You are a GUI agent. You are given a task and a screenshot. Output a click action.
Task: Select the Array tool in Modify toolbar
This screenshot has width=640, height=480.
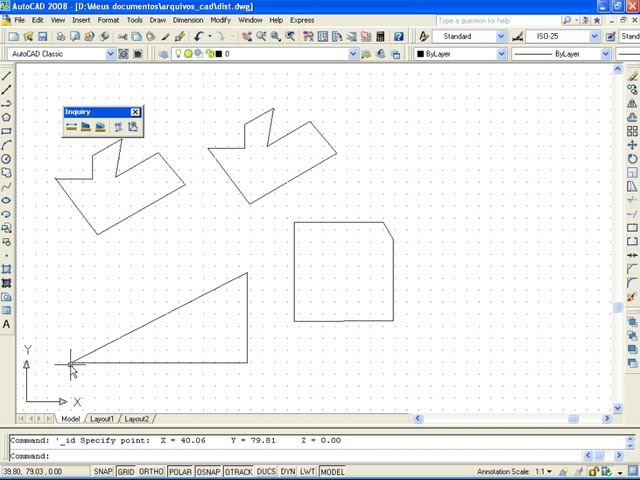coord(632,131)
